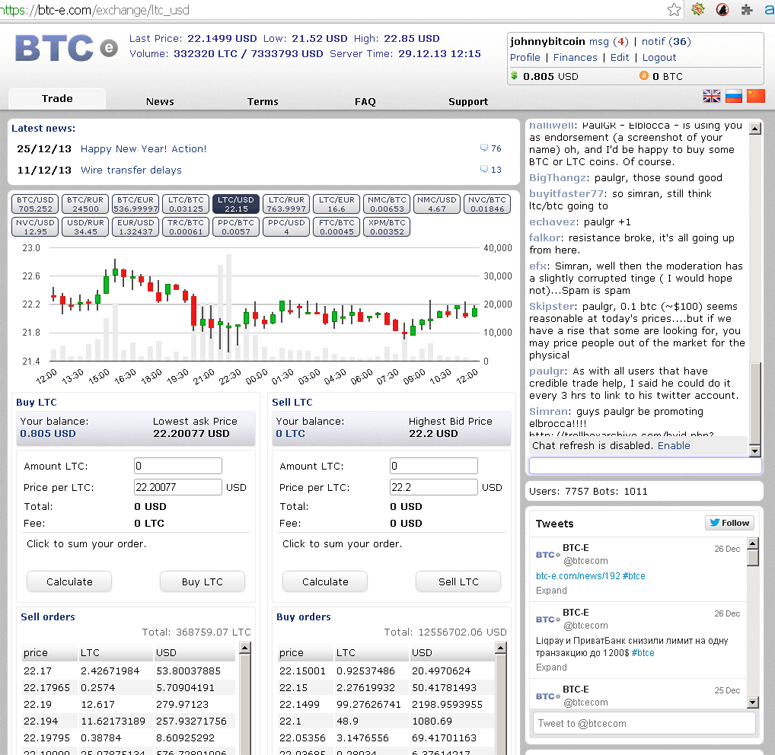Image resolution: width=775 pixels, height=755 pixels.
Task: Select the BTC/EUR pair
Action: tap(135, 204)
